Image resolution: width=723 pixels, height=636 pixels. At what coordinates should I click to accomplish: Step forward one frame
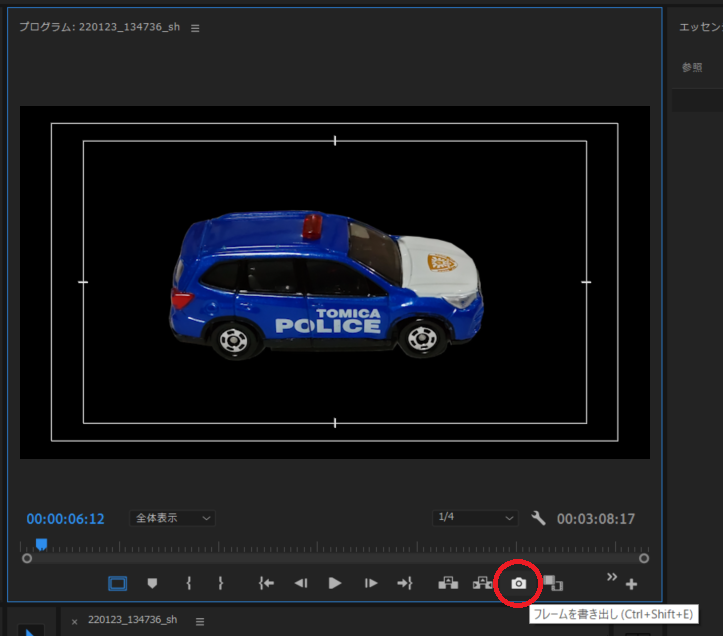(x=371, y=583)
